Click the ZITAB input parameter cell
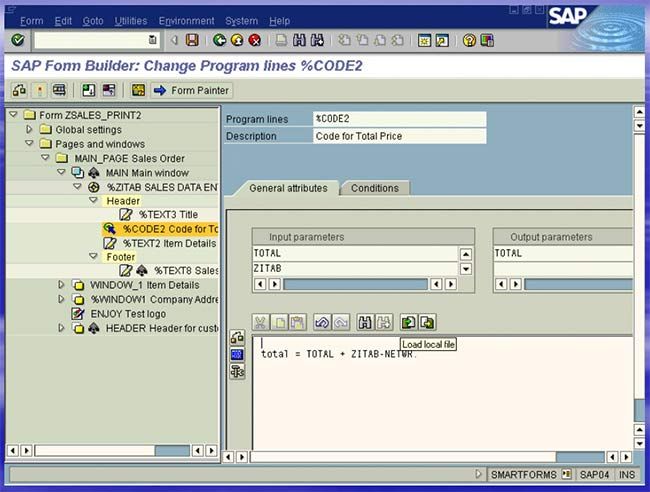The height and width of the screenshot is (492, 650). click(355, 269)
